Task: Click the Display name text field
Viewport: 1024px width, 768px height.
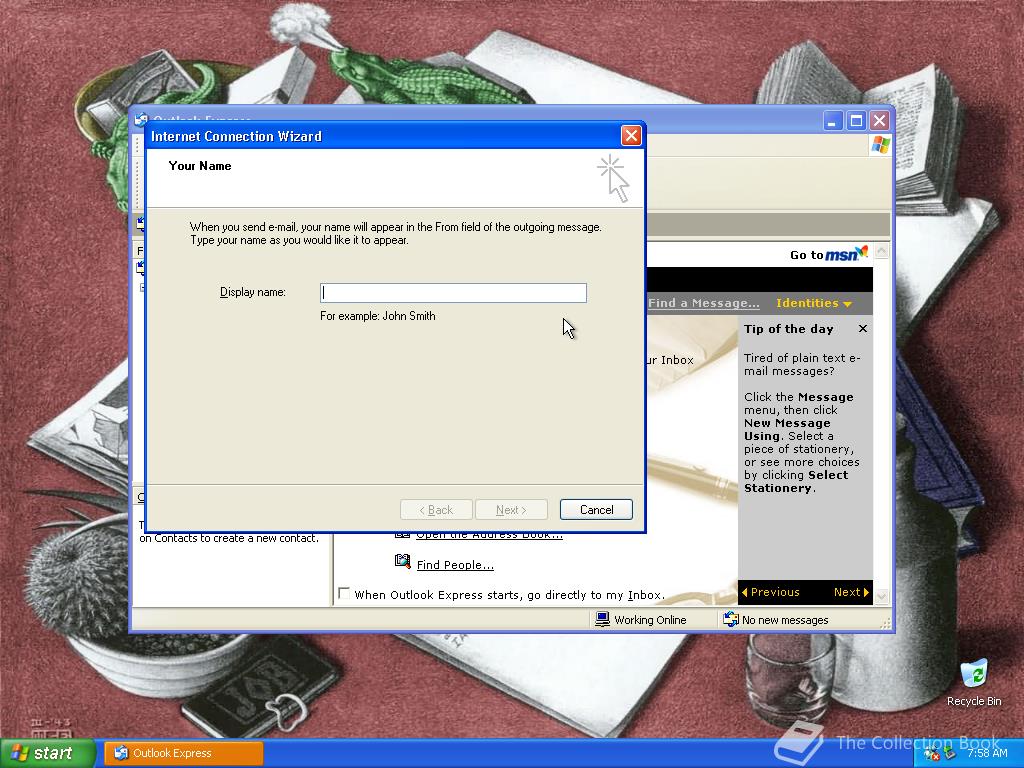Action: pyautogui.click(x=453, y=293)
